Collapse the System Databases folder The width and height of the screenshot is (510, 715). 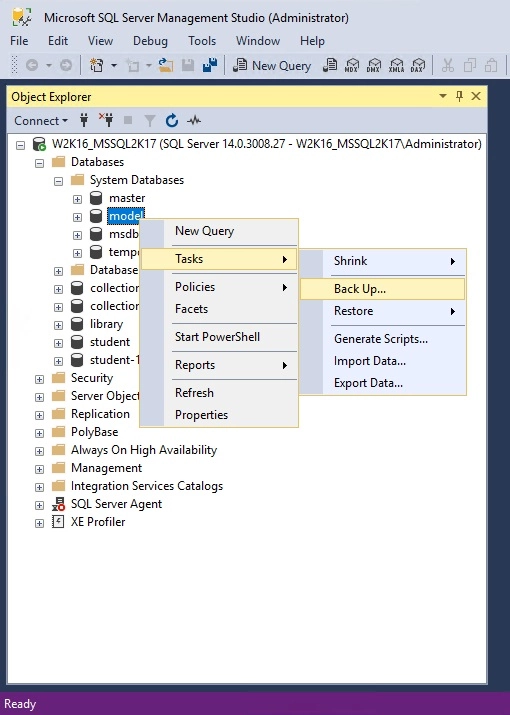(x=58, y=181)
